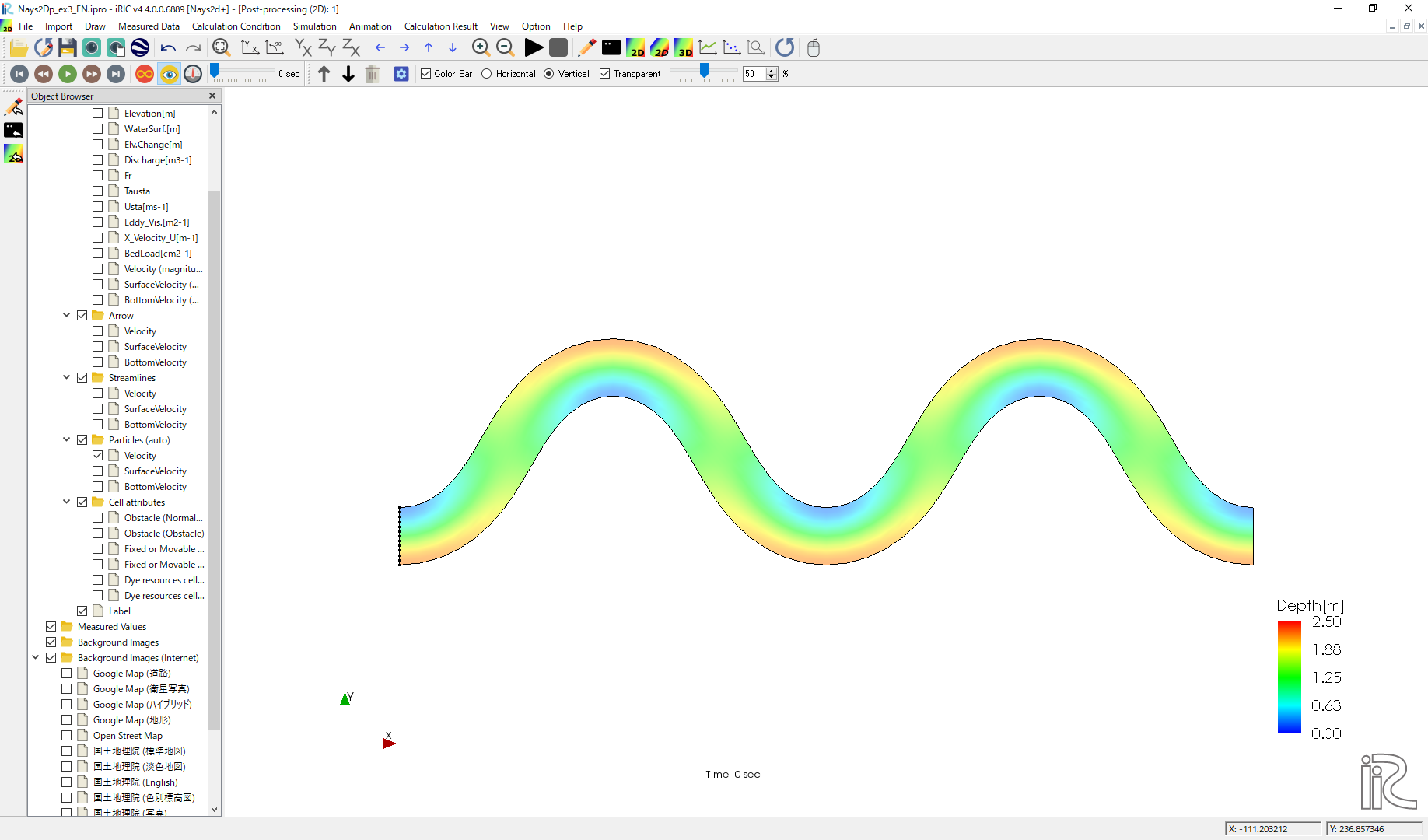Jump to first animation step
This screenshot has height=840, width=1428.
pos(19,74)
